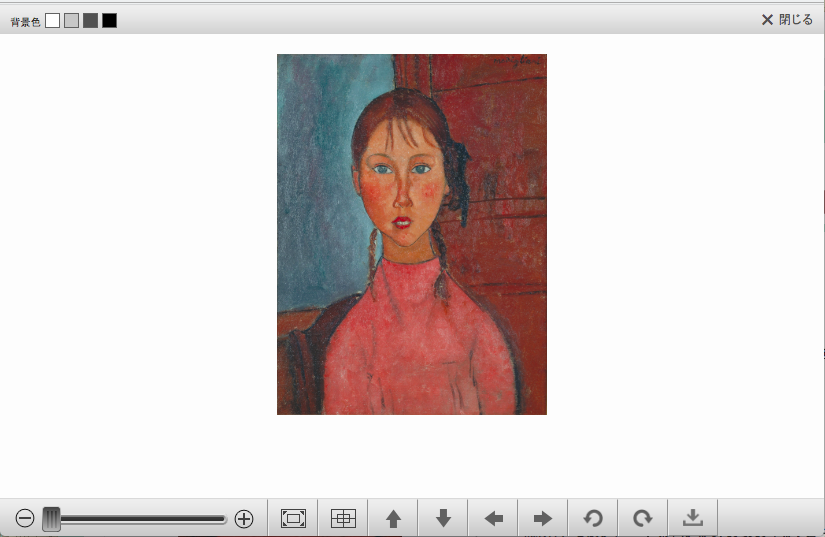Move image up with up arrow
The height and width of the screenshot is (537, 825).
(x=393, y=519)
